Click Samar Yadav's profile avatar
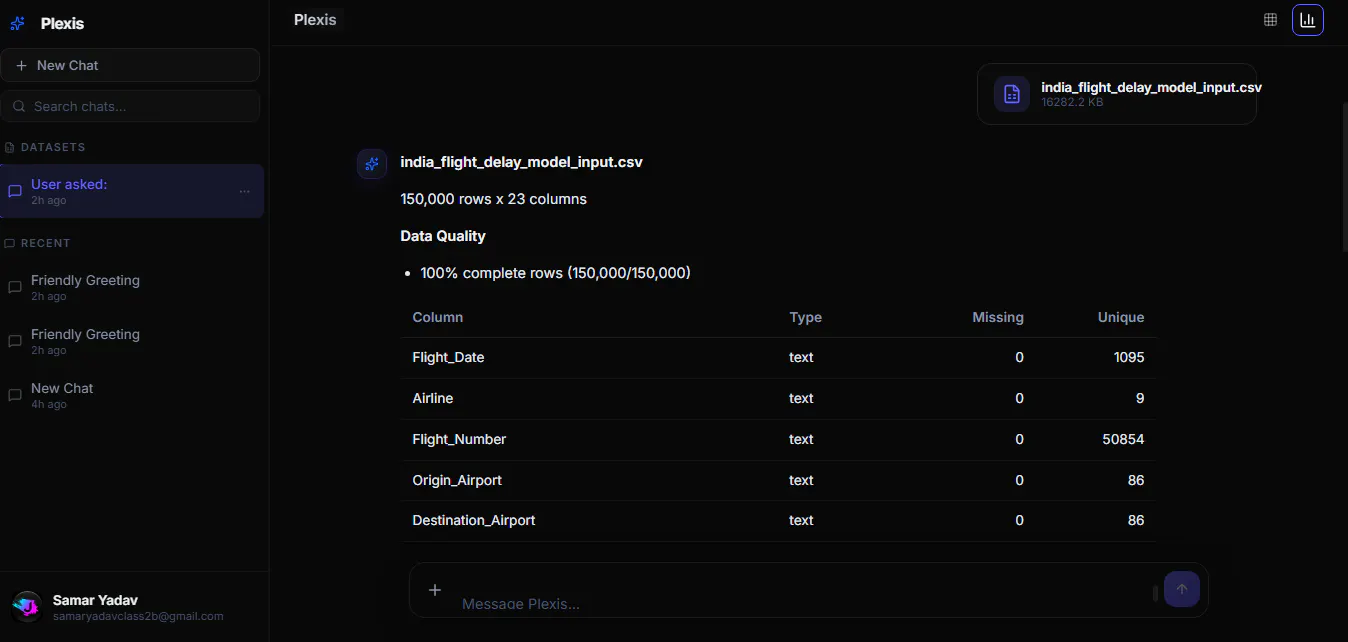1348x642 pixels. pyautogui.click(x=27, y=606)
